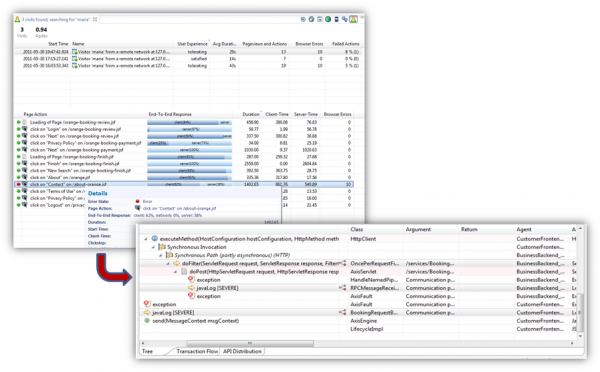
Task: Collapse the doPost tree node
Action: [175, 271]
